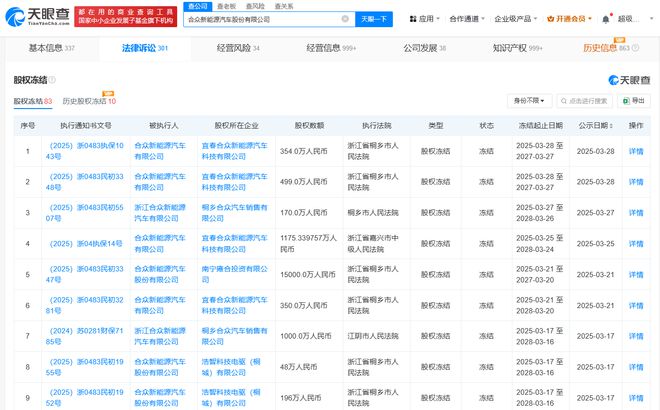The height and width of the screenshot is (410, 660).
Task: Click the Tianyancha logo
Action: click(37, 16)
